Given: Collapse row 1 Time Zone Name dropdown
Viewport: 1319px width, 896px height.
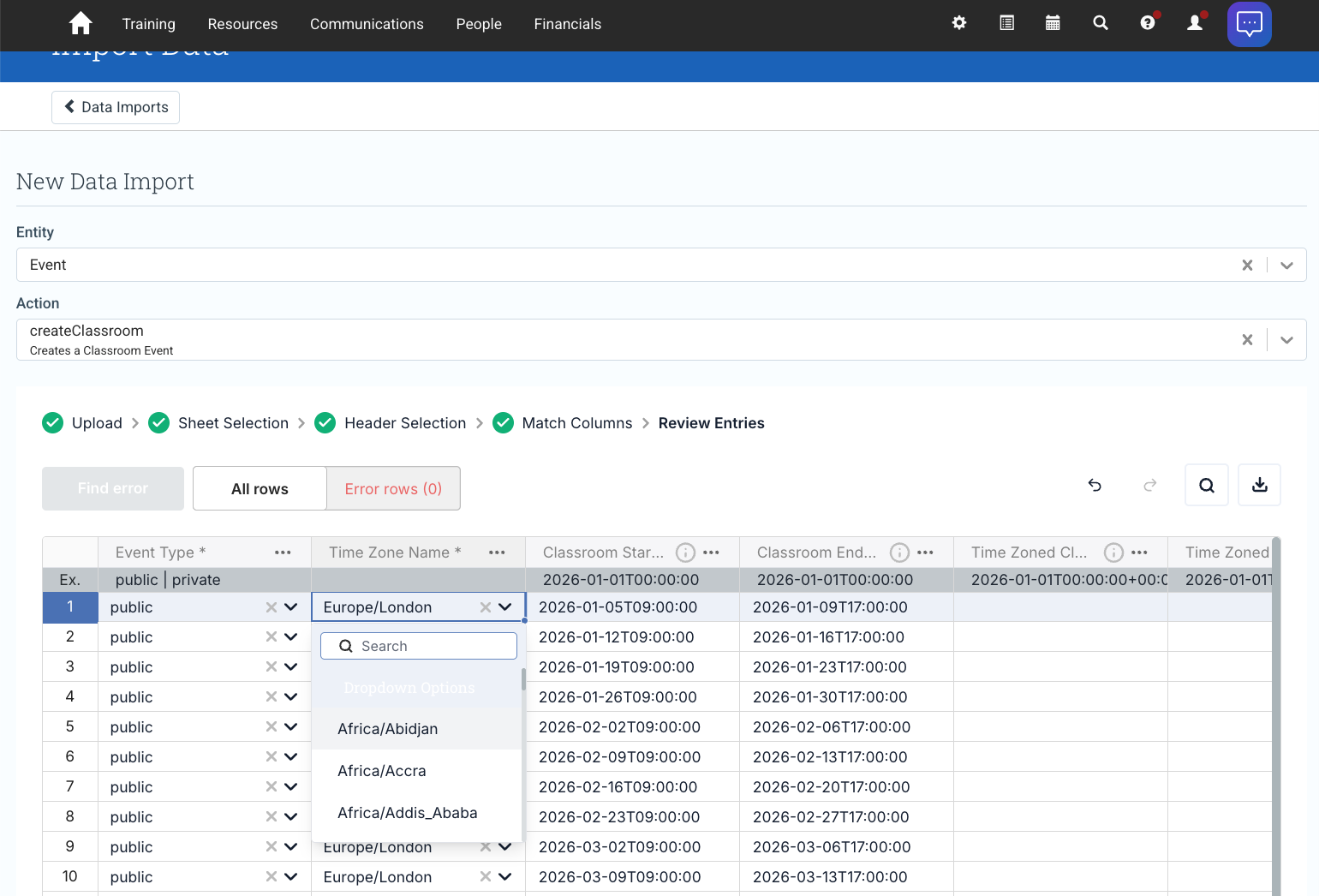Looking at the screenshot, I should tap(505, 607).
